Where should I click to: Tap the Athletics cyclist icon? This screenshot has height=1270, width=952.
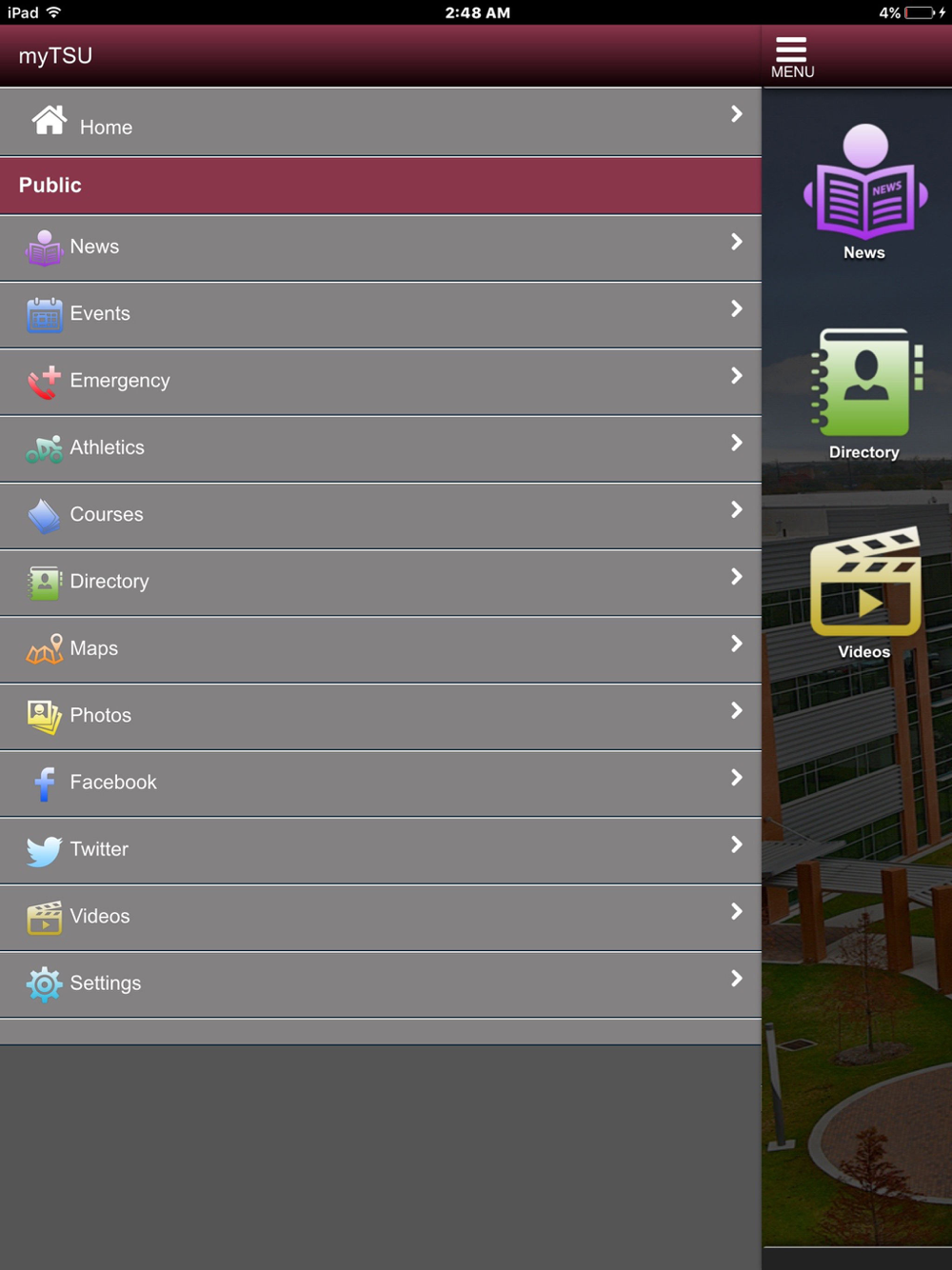[x=44, y=448]
